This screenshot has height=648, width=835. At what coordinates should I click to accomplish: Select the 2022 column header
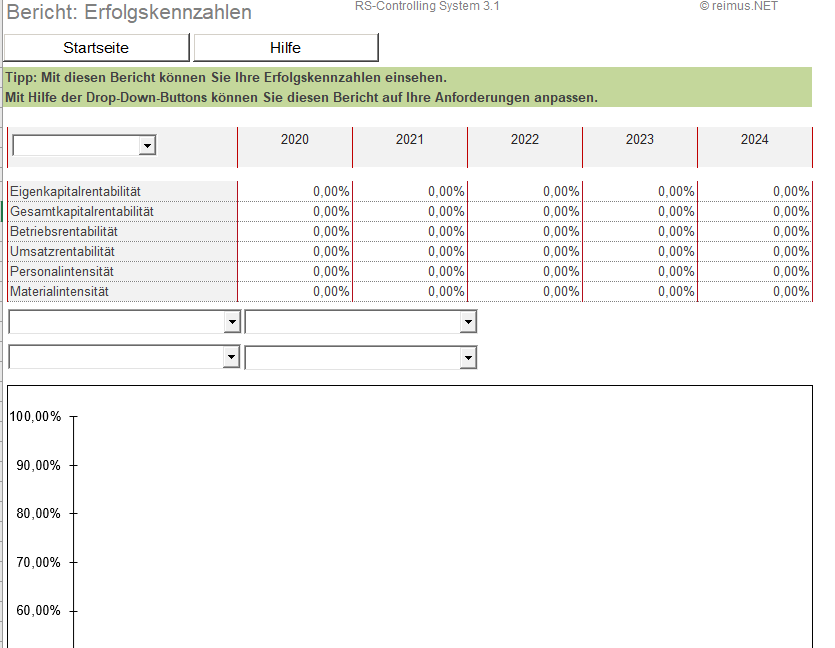524,140
